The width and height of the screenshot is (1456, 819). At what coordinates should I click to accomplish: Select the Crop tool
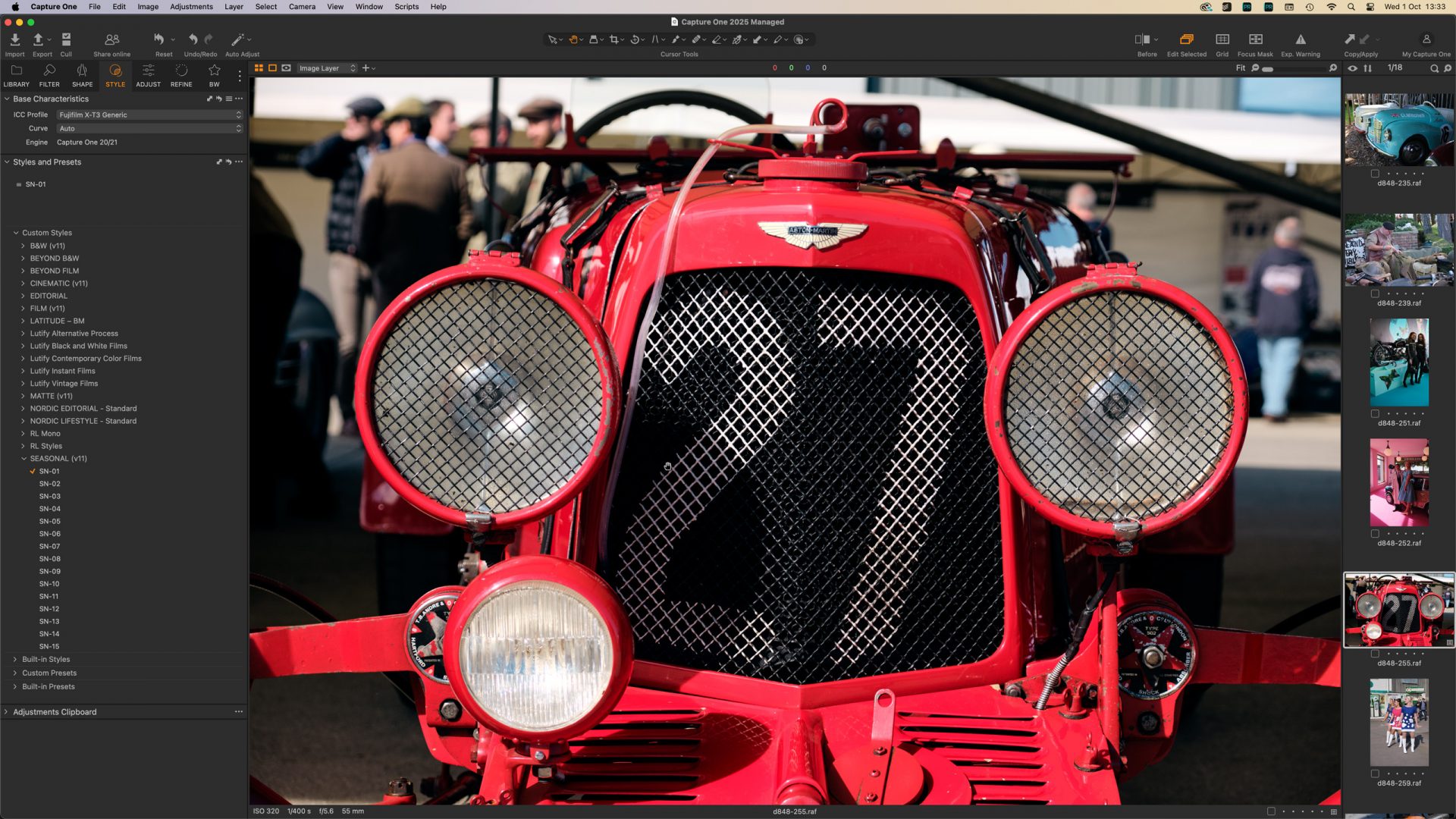(x=615, y=39)
